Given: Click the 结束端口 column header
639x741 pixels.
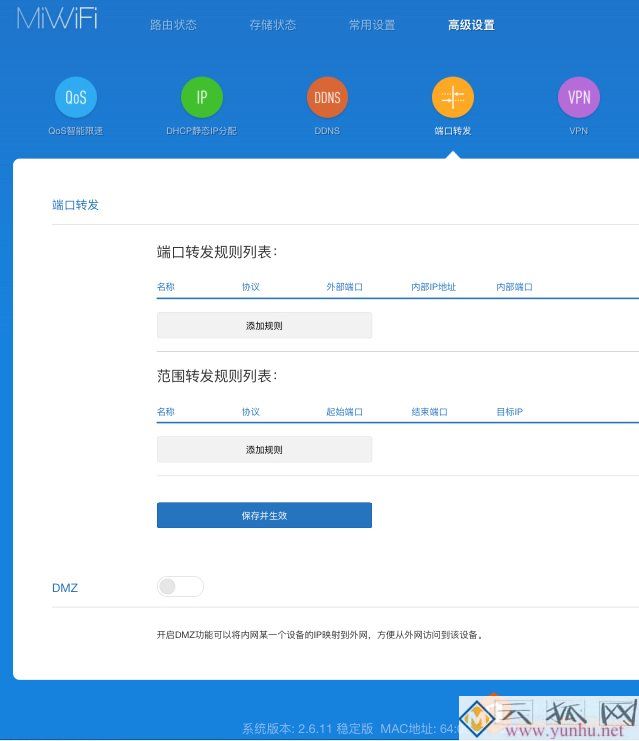Looking at the screenshot, I should (429, 412).
